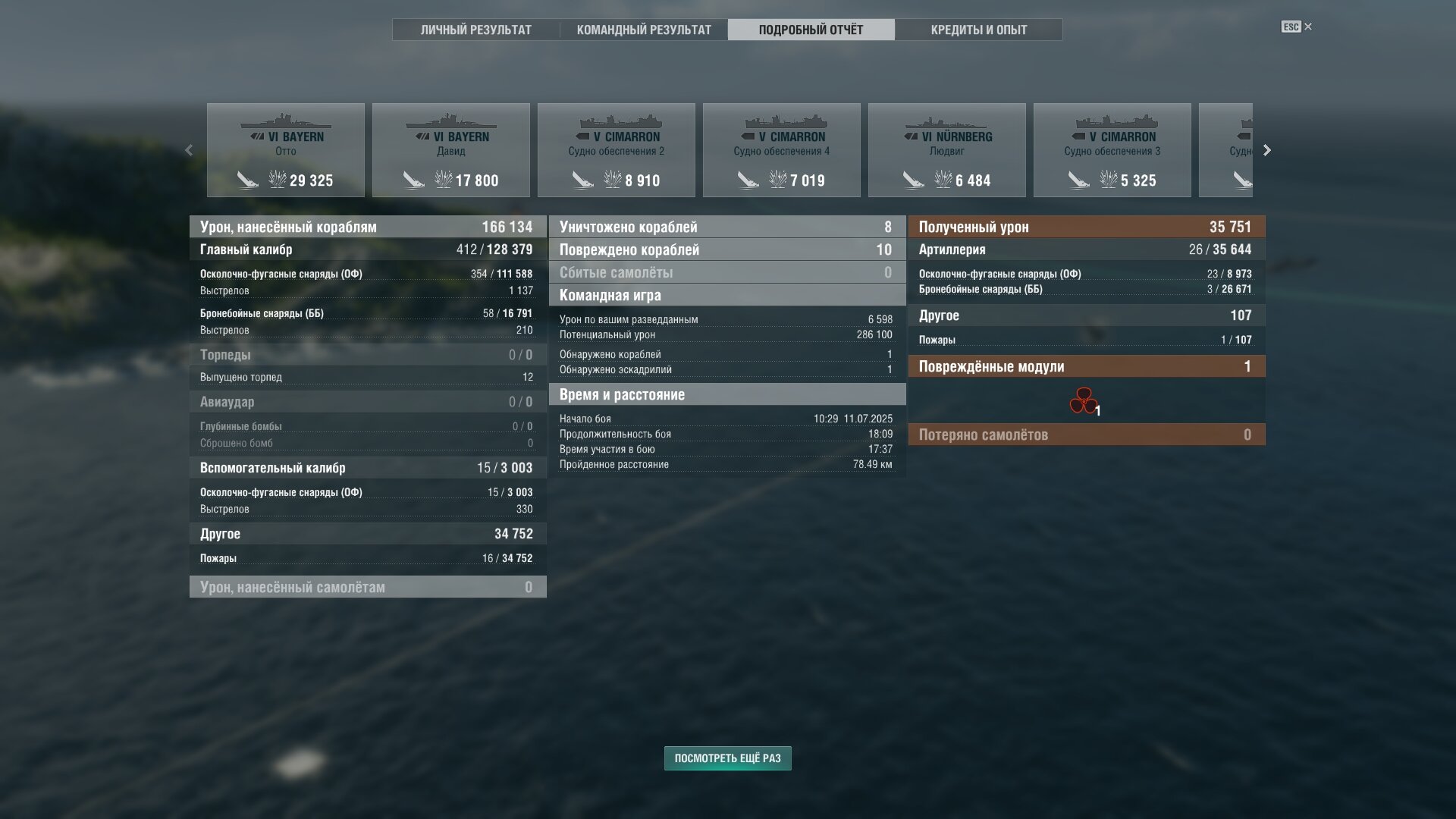The image size is (1456, 819).
Task: Click the Полученный урон header row
Action: tap(1087, 227)
